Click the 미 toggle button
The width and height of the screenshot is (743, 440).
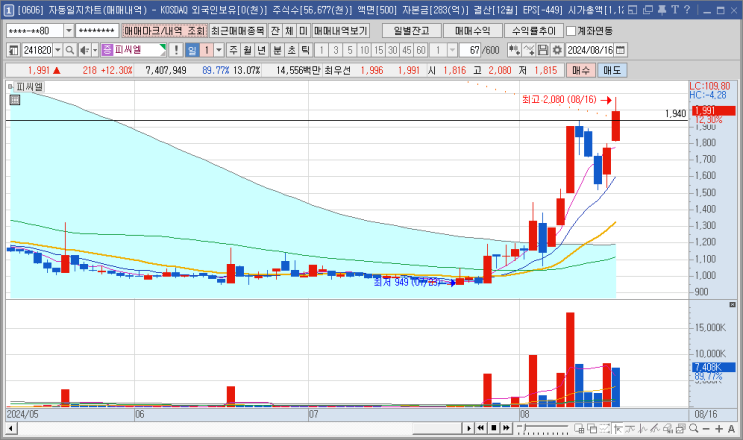303,31
